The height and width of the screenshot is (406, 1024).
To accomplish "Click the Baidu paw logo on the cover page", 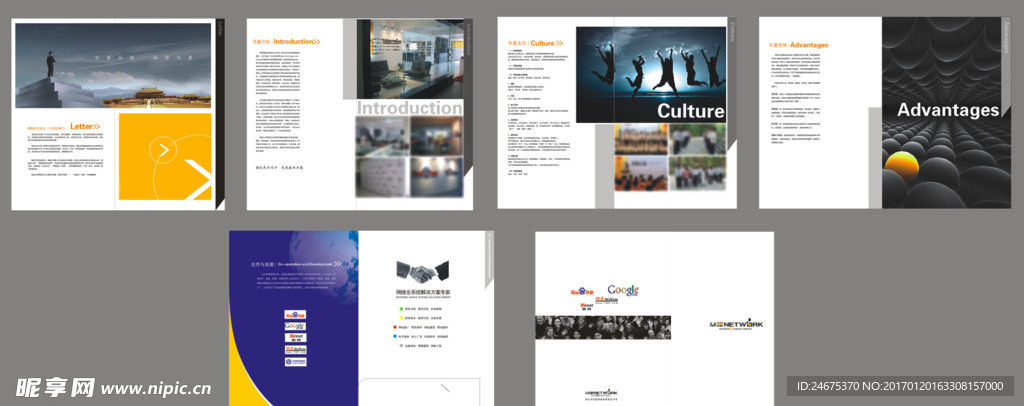I will [583, 292].
